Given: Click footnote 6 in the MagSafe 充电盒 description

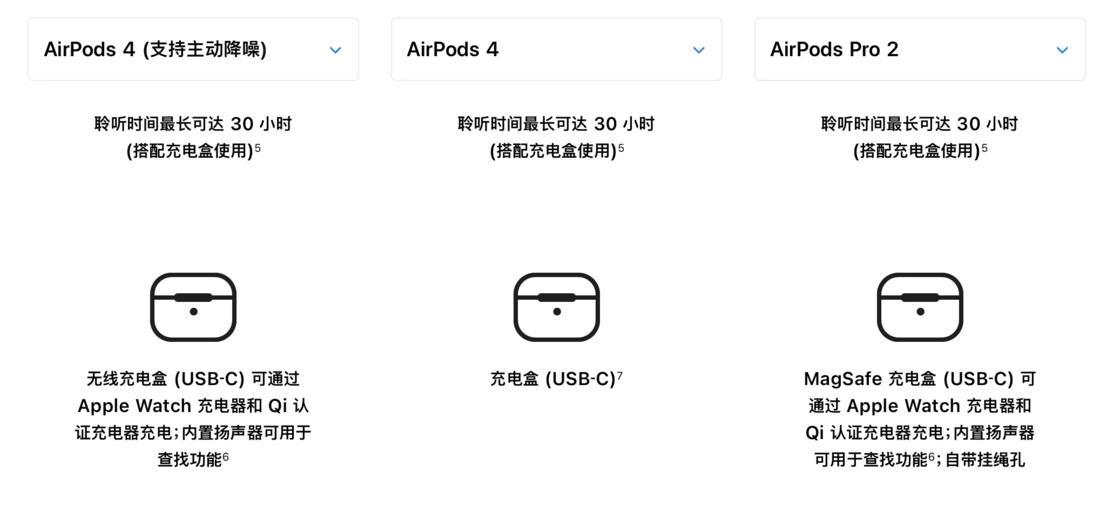Looking at the screenshot, I should point(931,457).
